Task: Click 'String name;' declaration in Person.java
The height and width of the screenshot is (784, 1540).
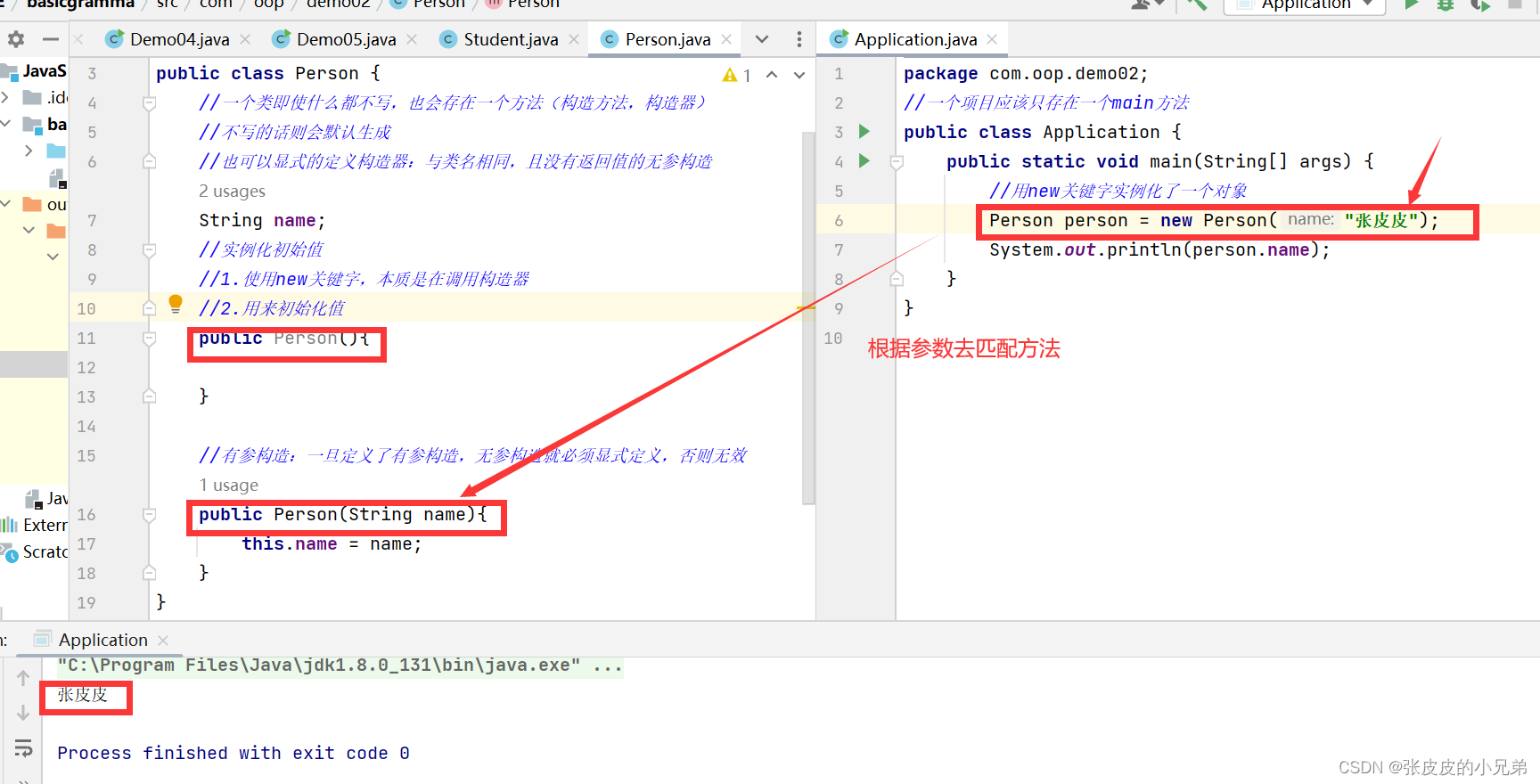Action: click(262, 221)
